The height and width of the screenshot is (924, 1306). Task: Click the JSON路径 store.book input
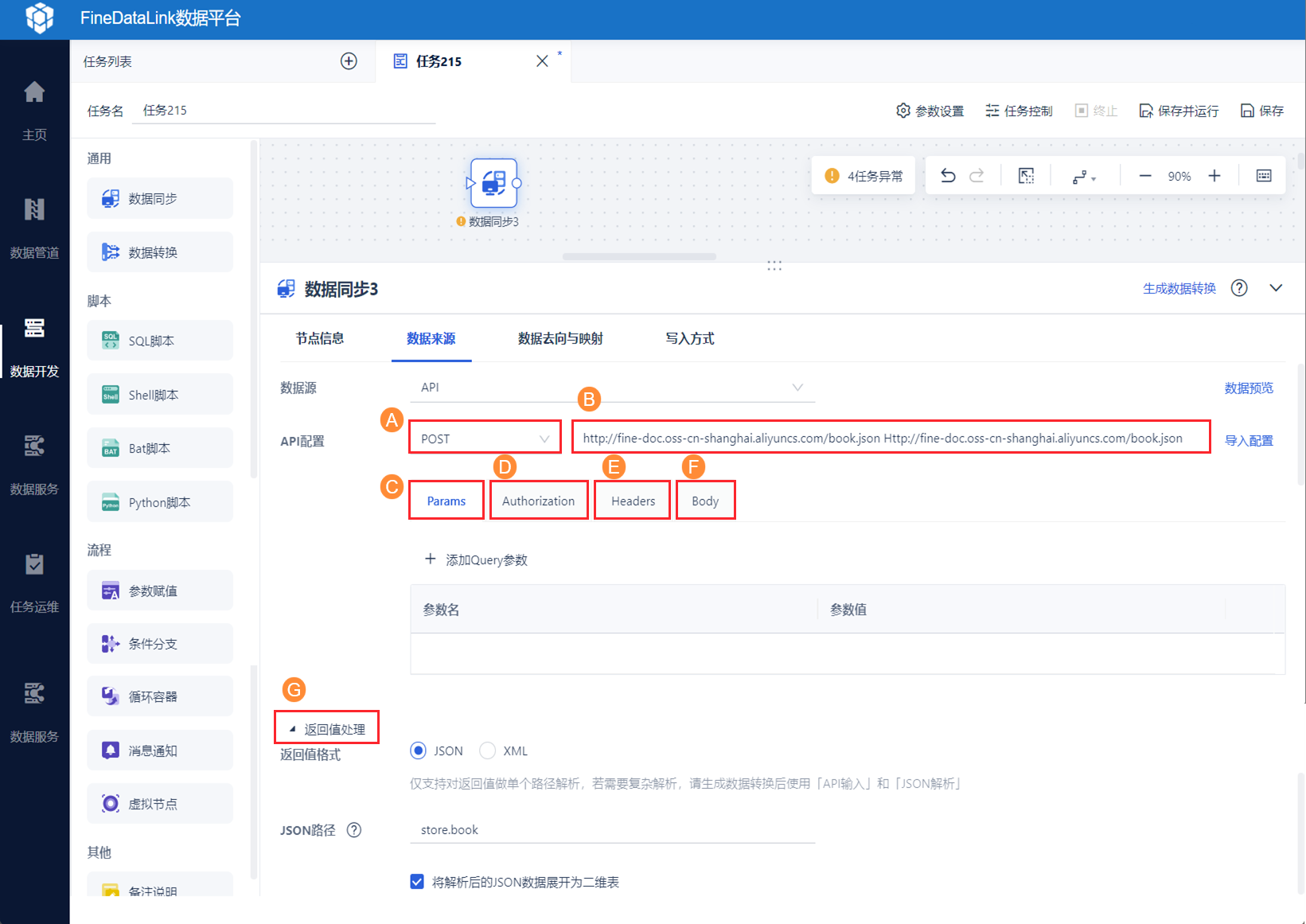[612, 829]
